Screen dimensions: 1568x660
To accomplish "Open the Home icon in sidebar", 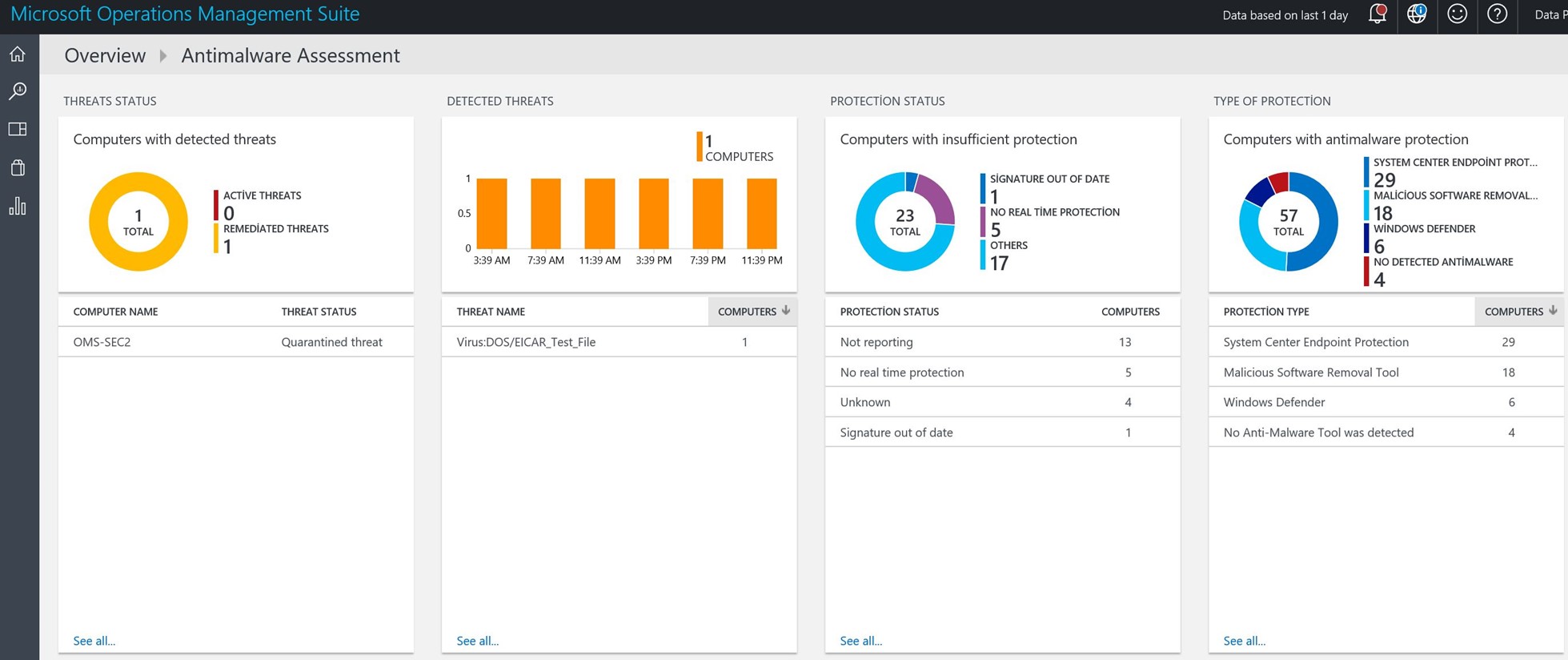I will tap(18, 54).
